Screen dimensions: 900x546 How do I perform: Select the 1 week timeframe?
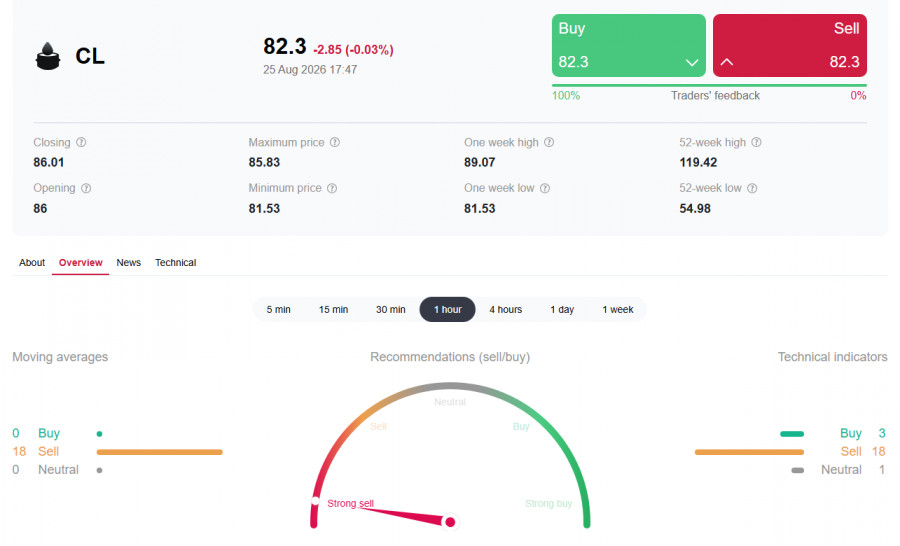[x=618, y=309]
